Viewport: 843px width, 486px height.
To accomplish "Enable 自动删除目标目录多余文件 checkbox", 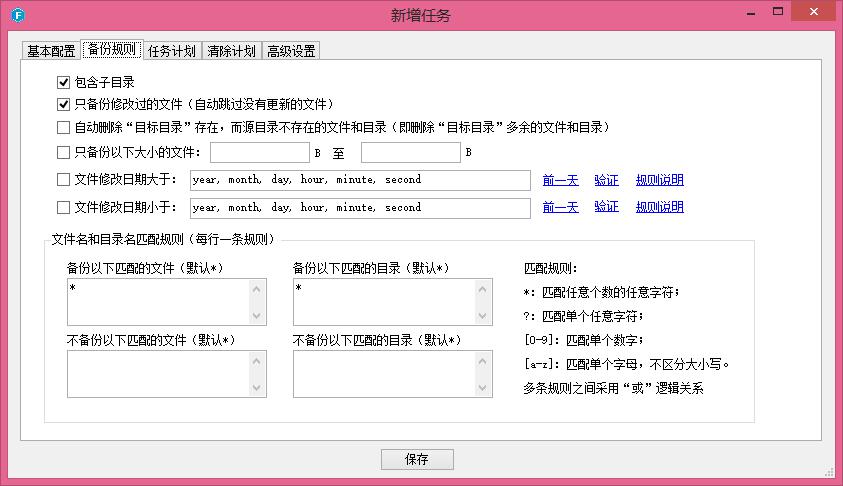I will [63, 127].
